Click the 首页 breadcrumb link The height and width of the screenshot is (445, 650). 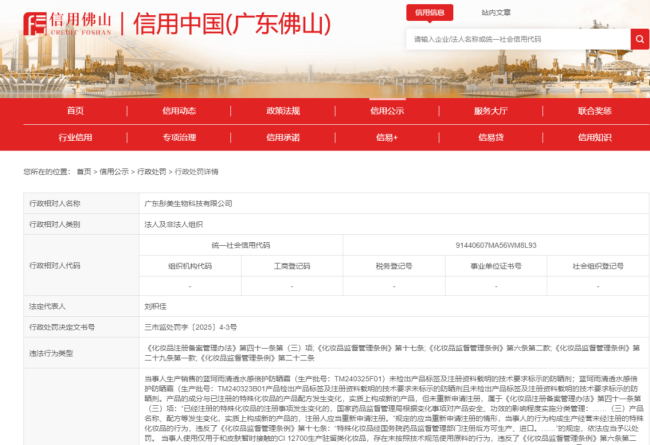click(83, 172)
